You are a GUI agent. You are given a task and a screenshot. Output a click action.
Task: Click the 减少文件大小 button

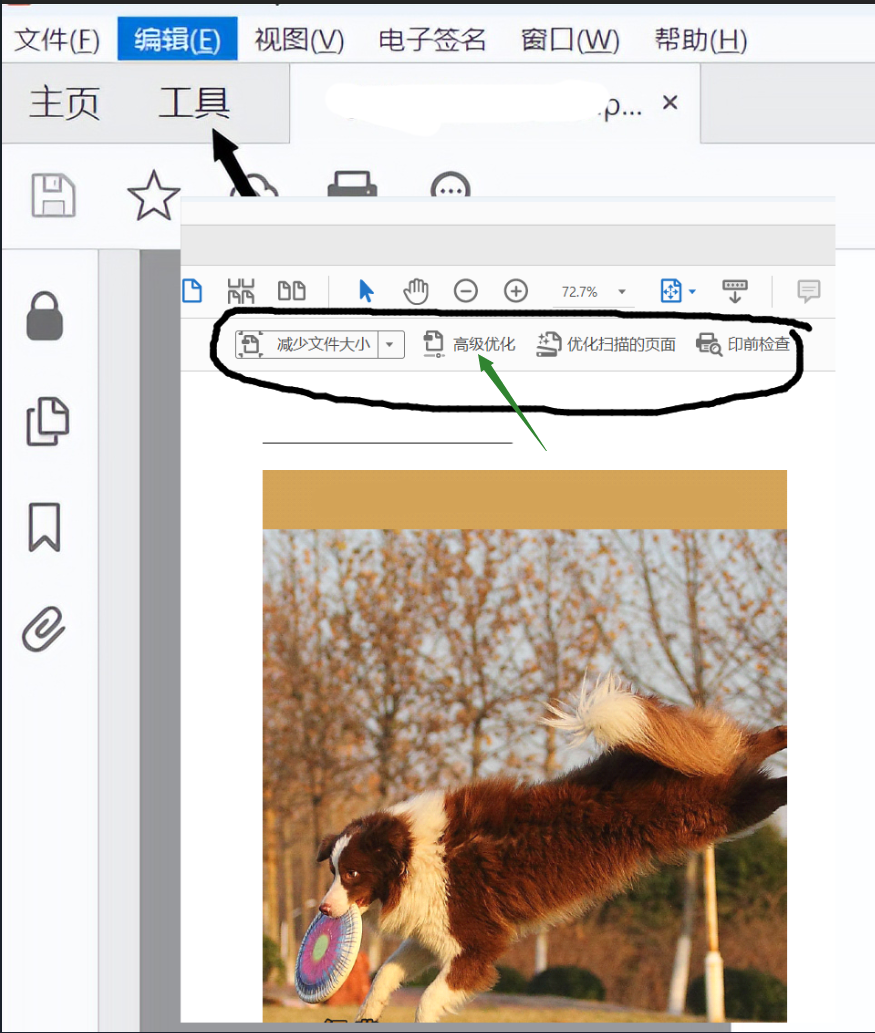[x=308, y=345]
